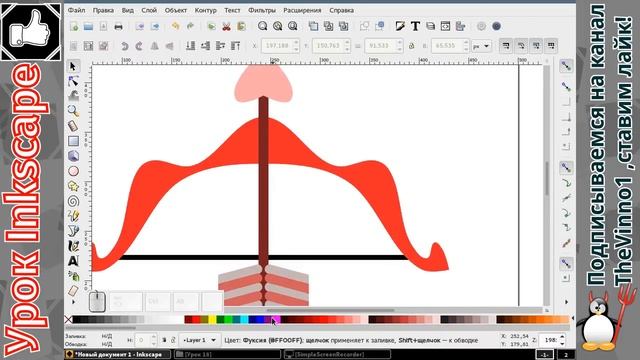Image resolution: width=640 pixels, height=360 pixels.
Task: Click the Undo arrow icon
Action: coord(175,27)
